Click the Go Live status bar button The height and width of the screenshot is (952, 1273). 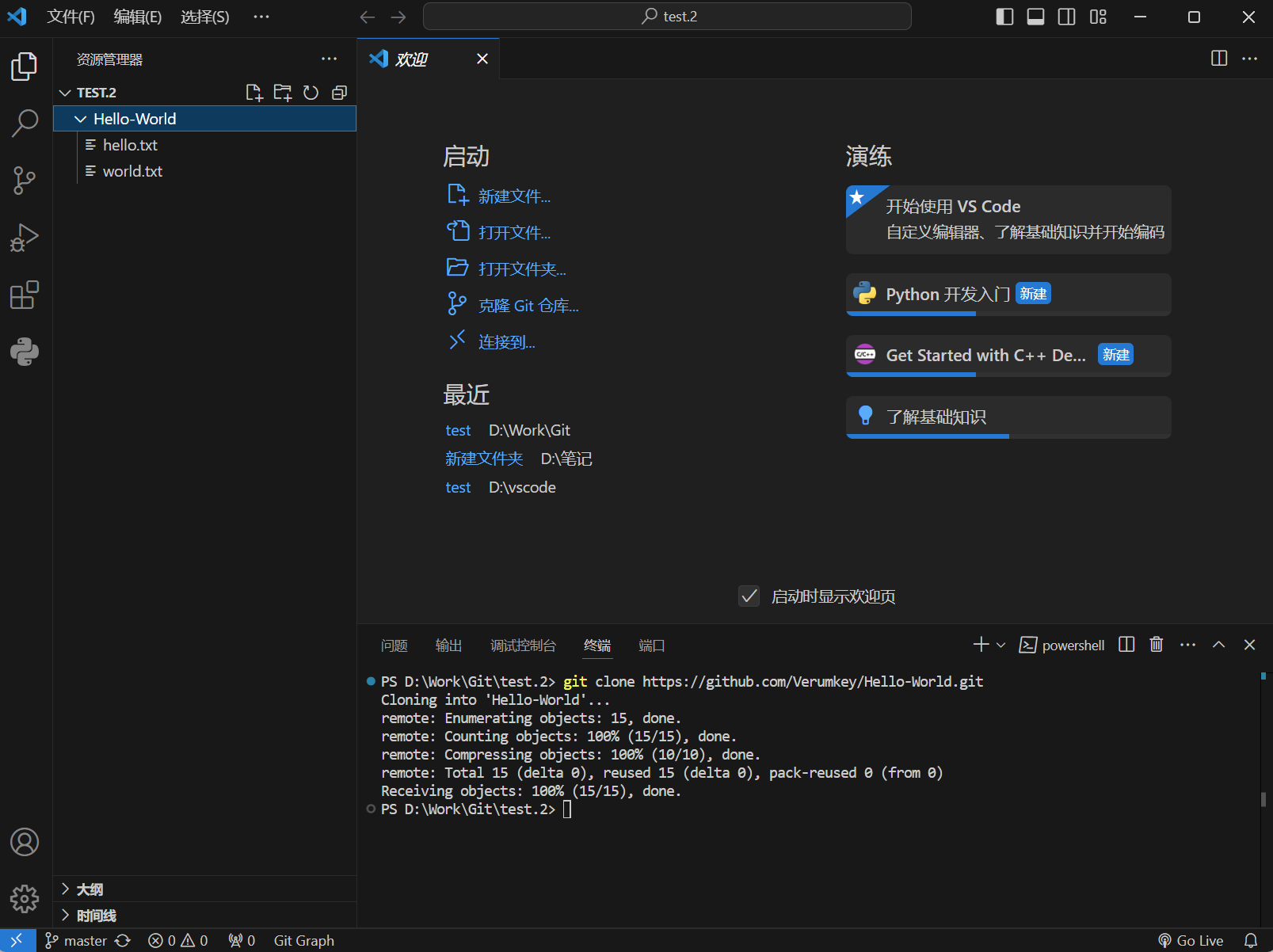coord(1191,940)
